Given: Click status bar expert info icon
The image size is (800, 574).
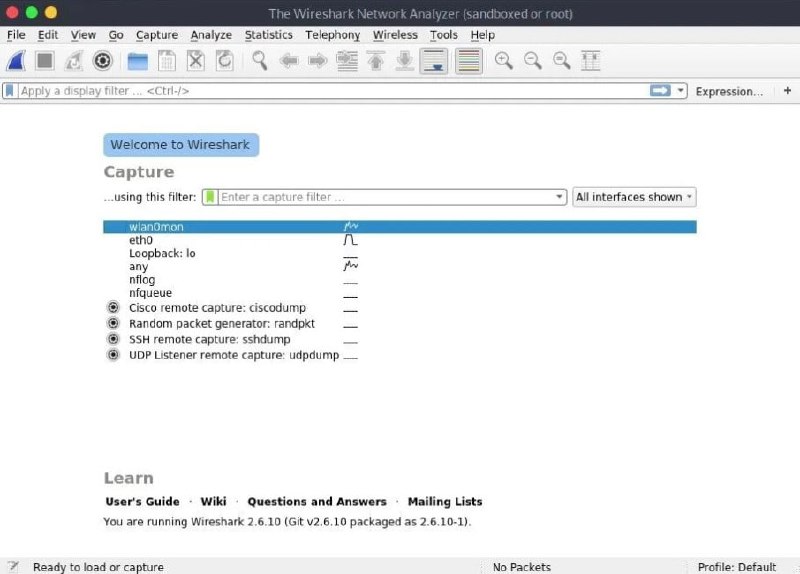Looking at the screenshot, I should point(13,566).
